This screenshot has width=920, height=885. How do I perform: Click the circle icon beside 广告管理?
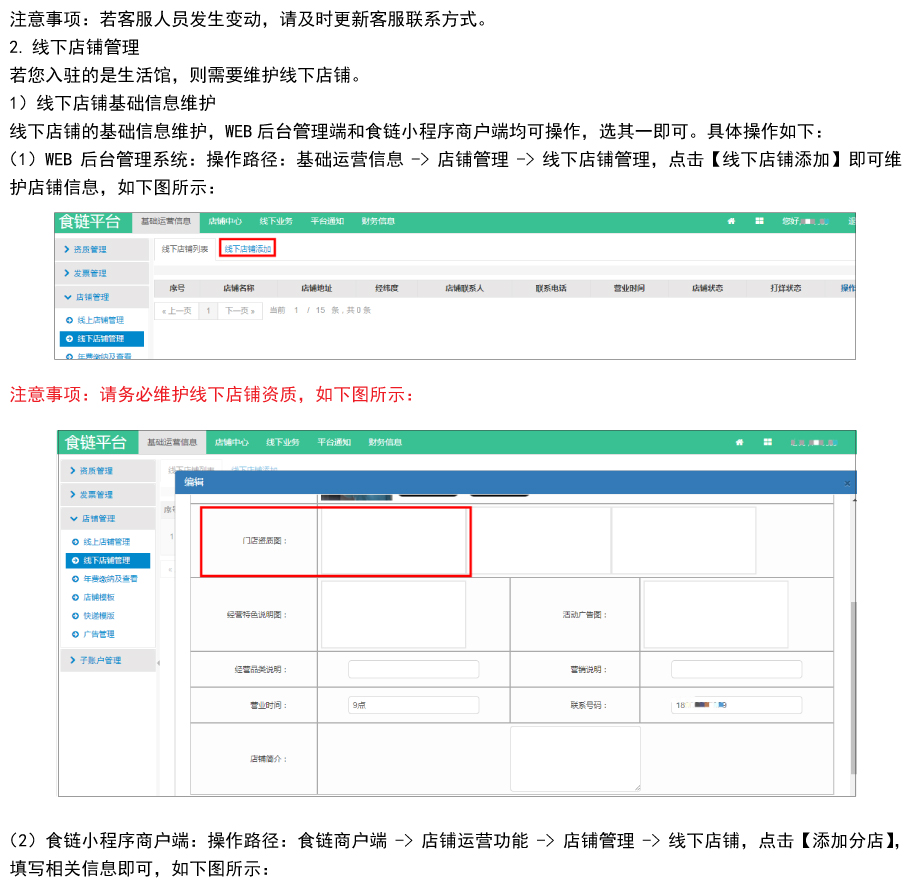point(74,634)
